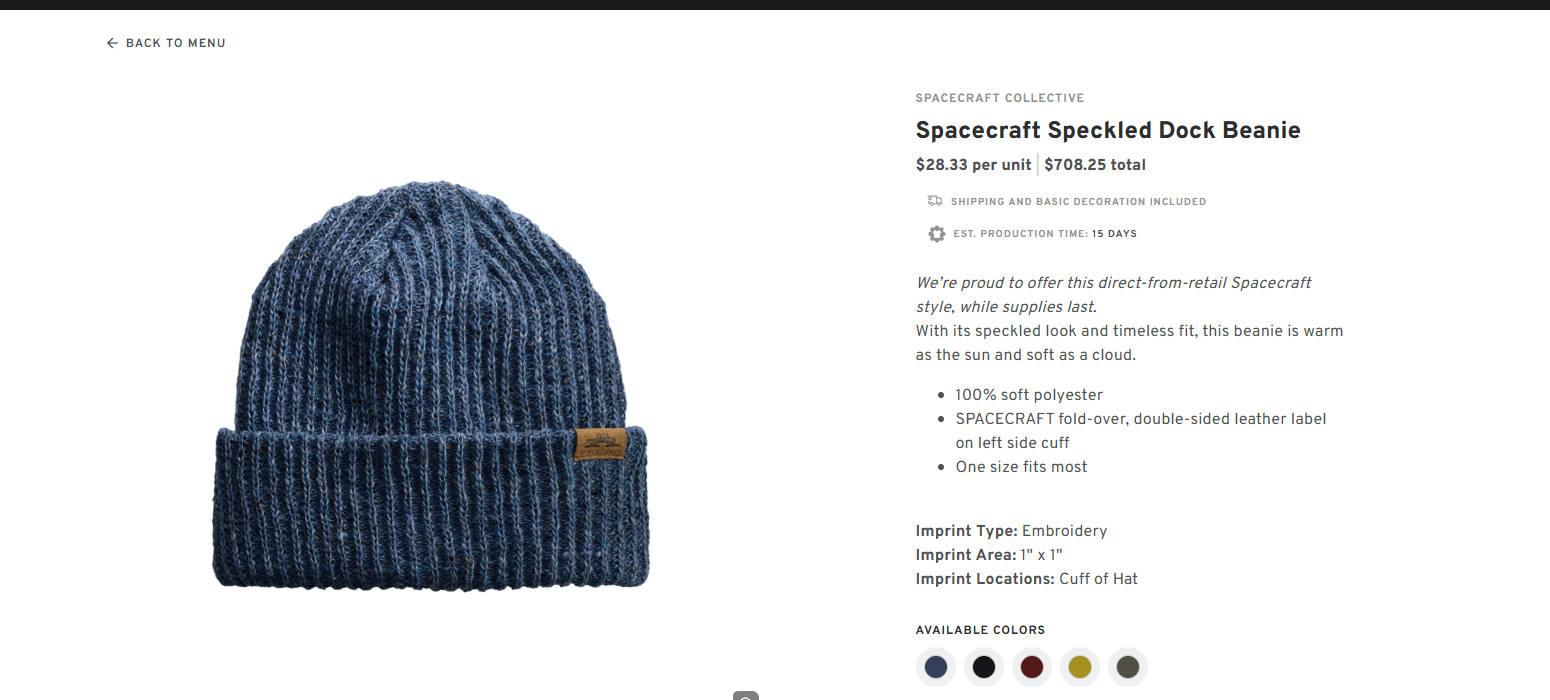Click the Spacecraft Speckled Dock Beanie title
This screenshot has height=700, width=1550.
tap(1108, 130)
